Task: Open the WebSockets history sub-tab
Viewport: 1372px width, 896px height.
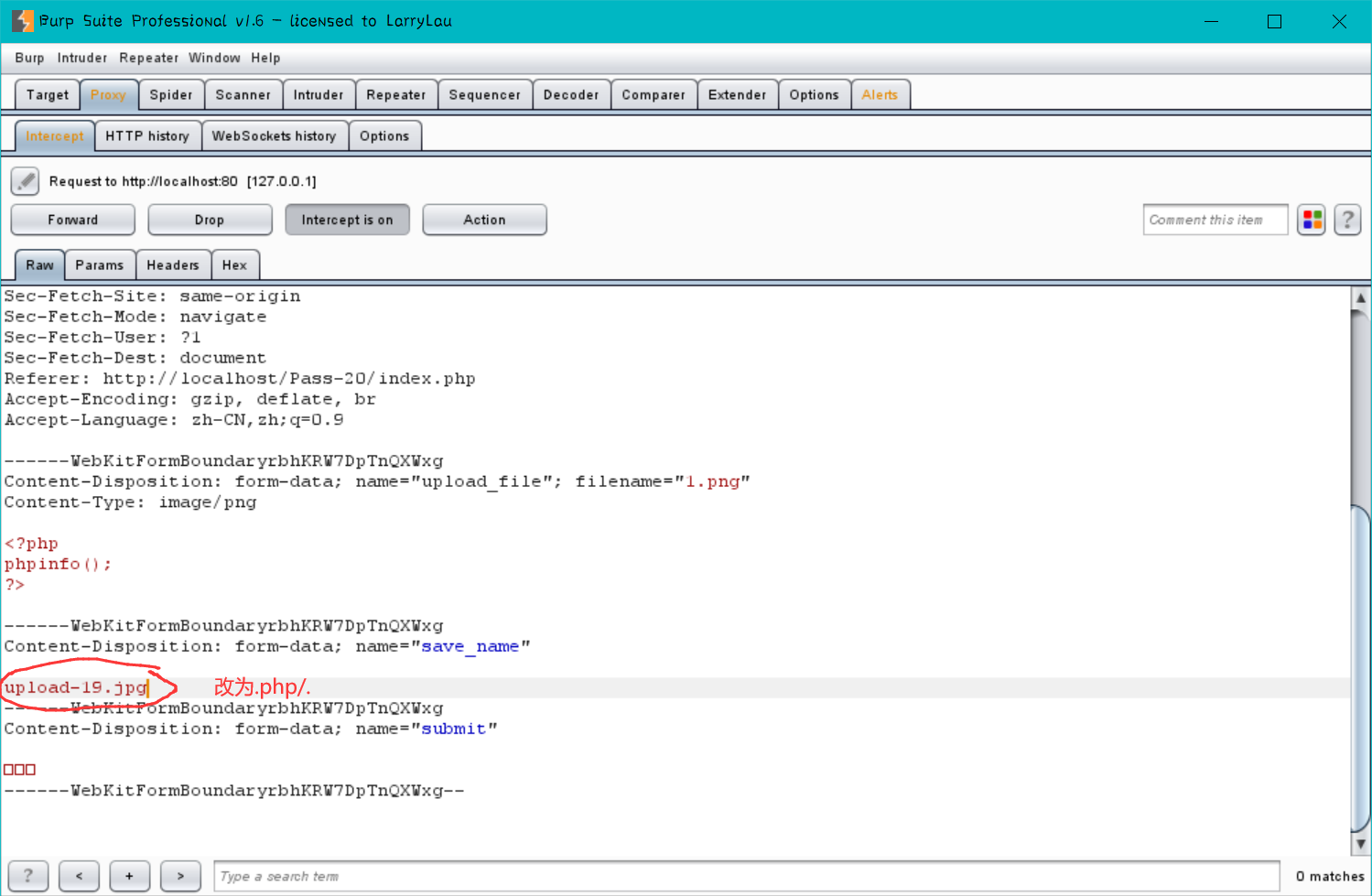Action: click(x=275, y=135)
